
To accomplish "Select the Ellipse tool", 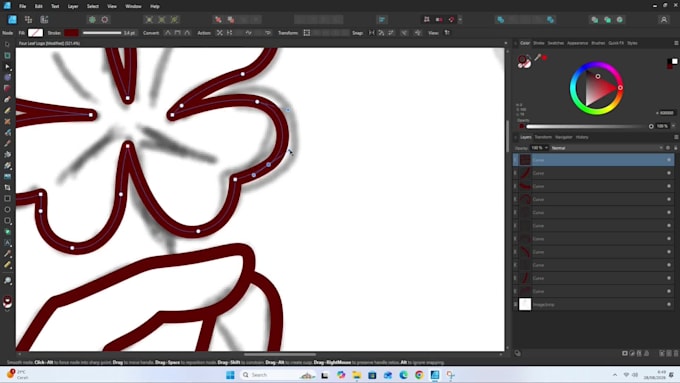I will [x=7, y=210].
